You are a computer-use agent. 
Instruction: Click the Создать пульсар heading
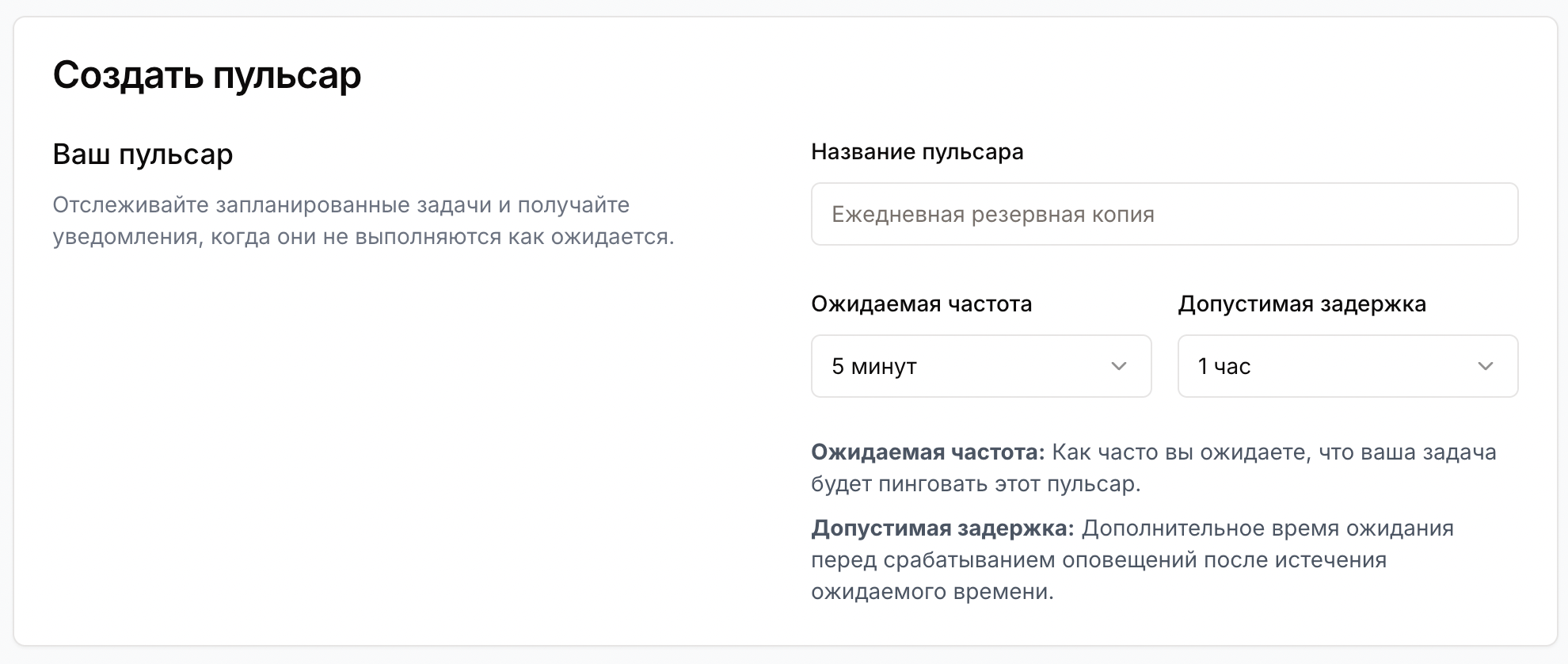pos(207,75)
